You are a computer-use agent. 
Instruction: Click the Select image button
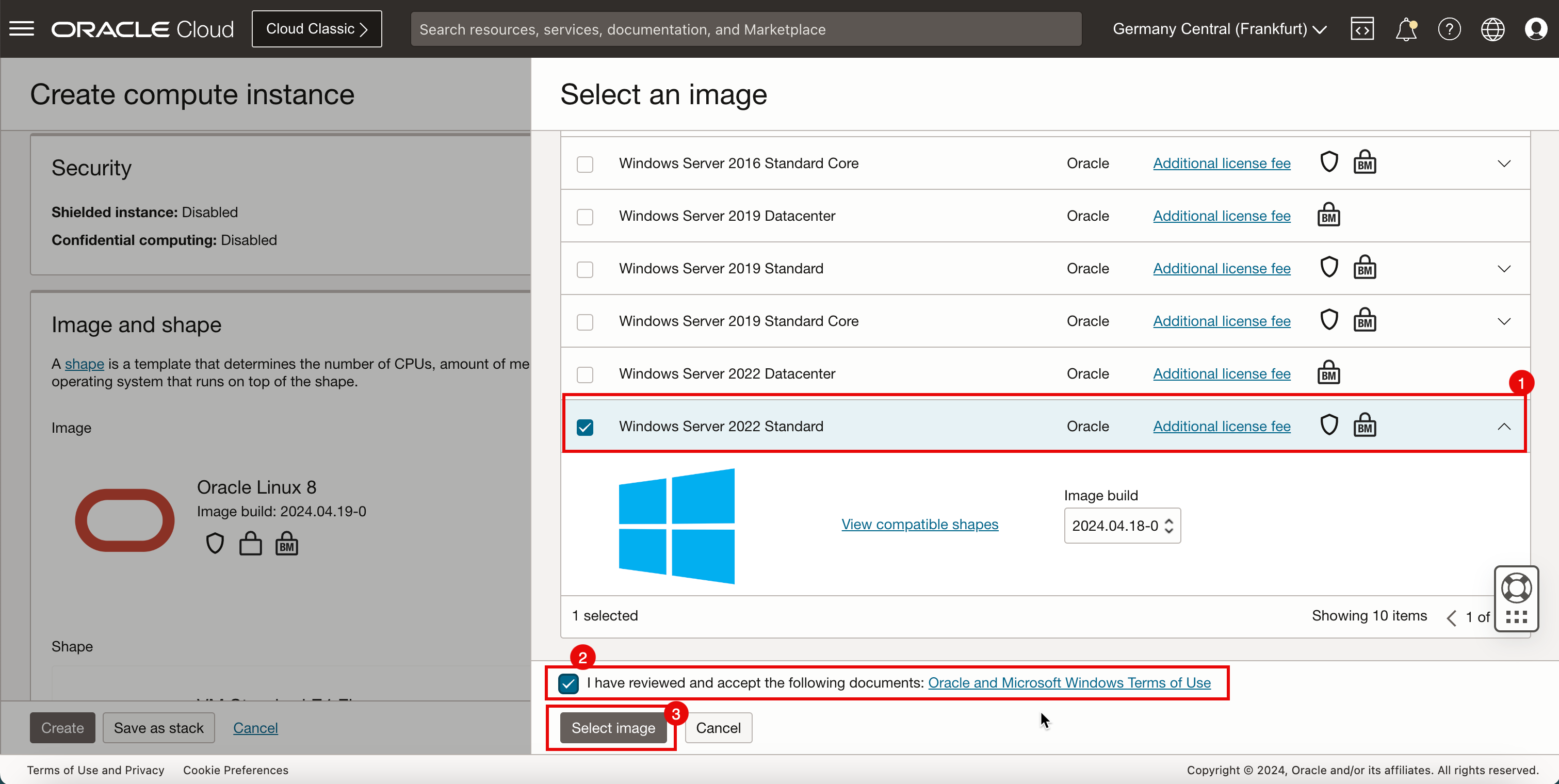pyautogui.click(x=613, y=727)
